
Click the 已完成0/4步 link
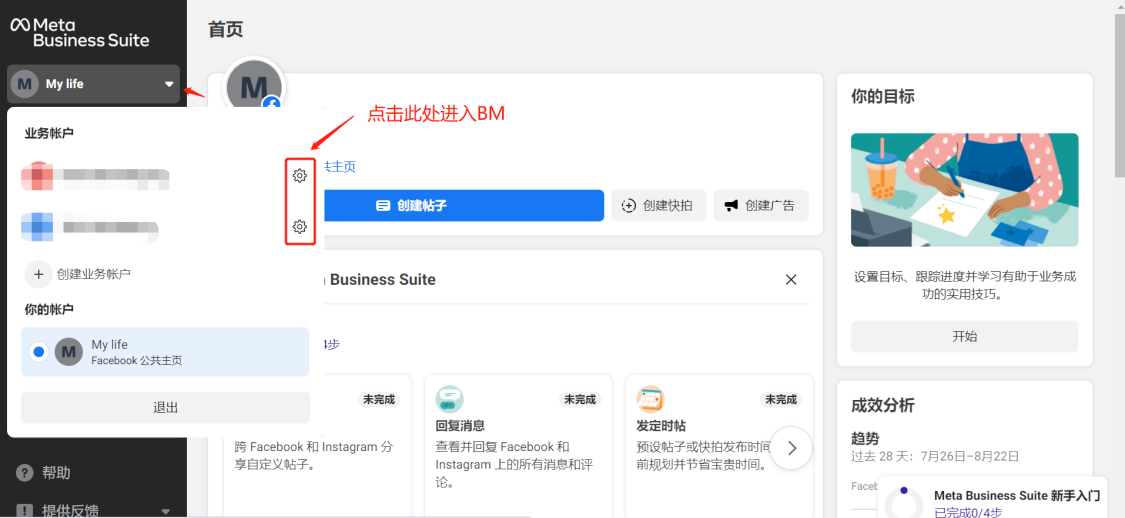pyautogui.click(x=968, y=512)
